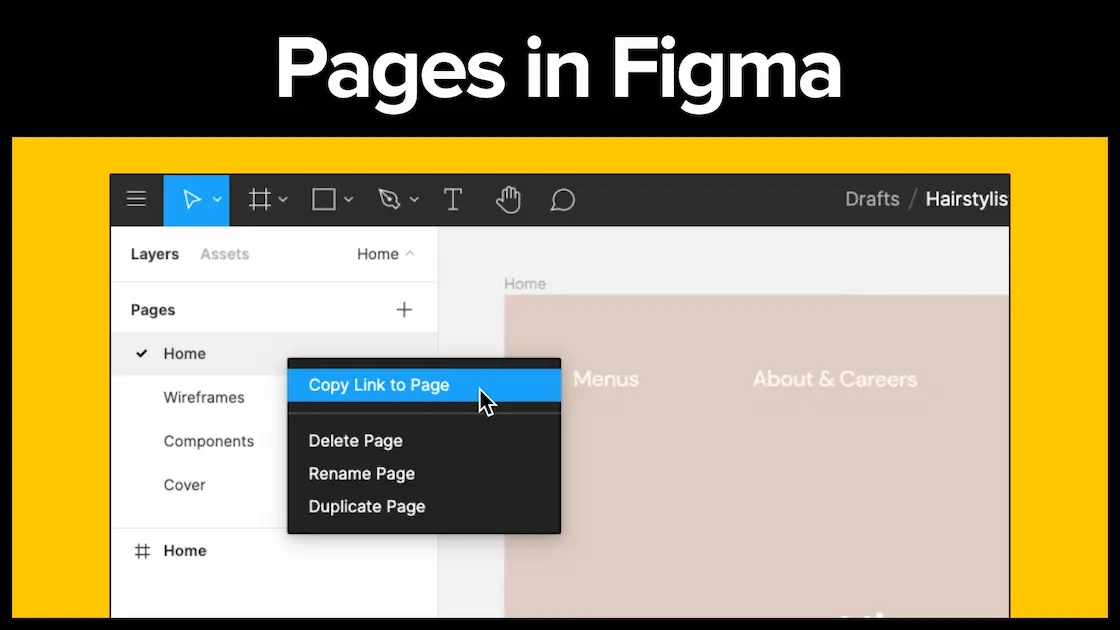This screenshot has height=630, width=1120.
Task: Select the Home frame in Layers list
Action: point(184,550)
